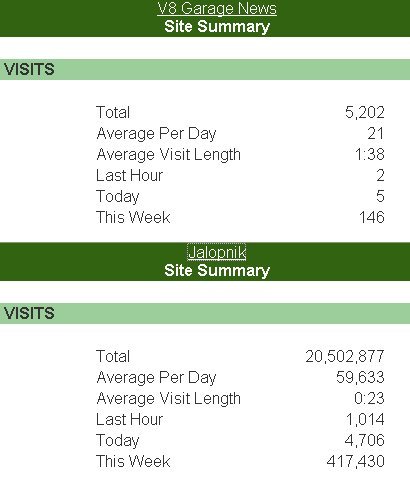Viewport: 410px width, 502px height.
Task: Click the Last Hour value 2
Action: pyautogui.click(x=381, y=175)
